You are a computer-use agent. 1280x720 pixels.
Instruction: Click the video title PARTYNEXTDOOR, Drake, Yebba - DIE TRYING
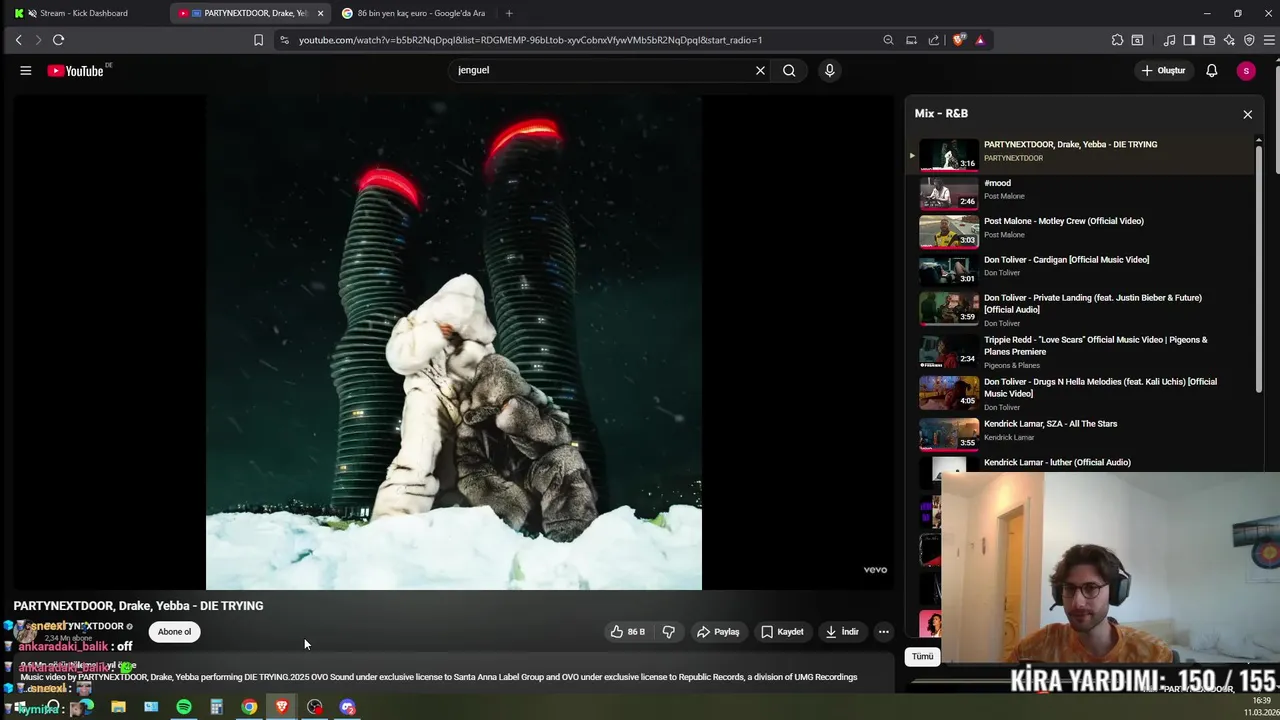[x=138, y=606]
